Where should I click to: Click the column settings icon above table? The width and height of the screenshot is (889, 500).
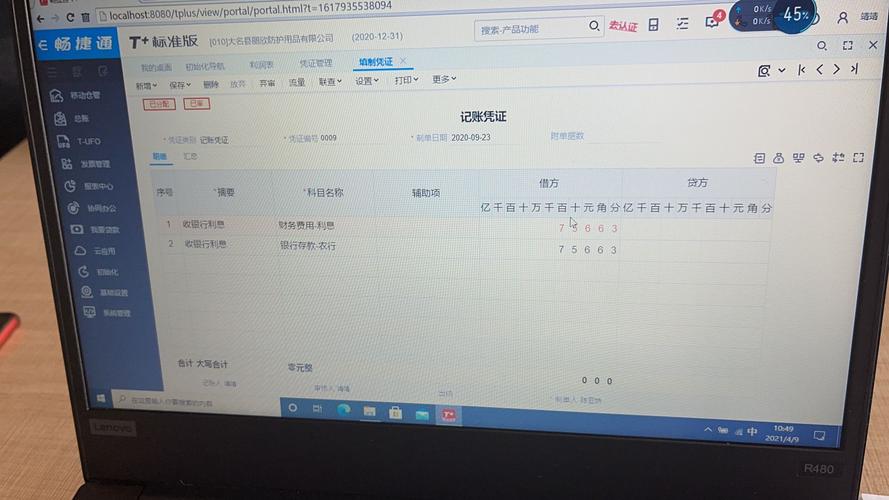point(838,158)
